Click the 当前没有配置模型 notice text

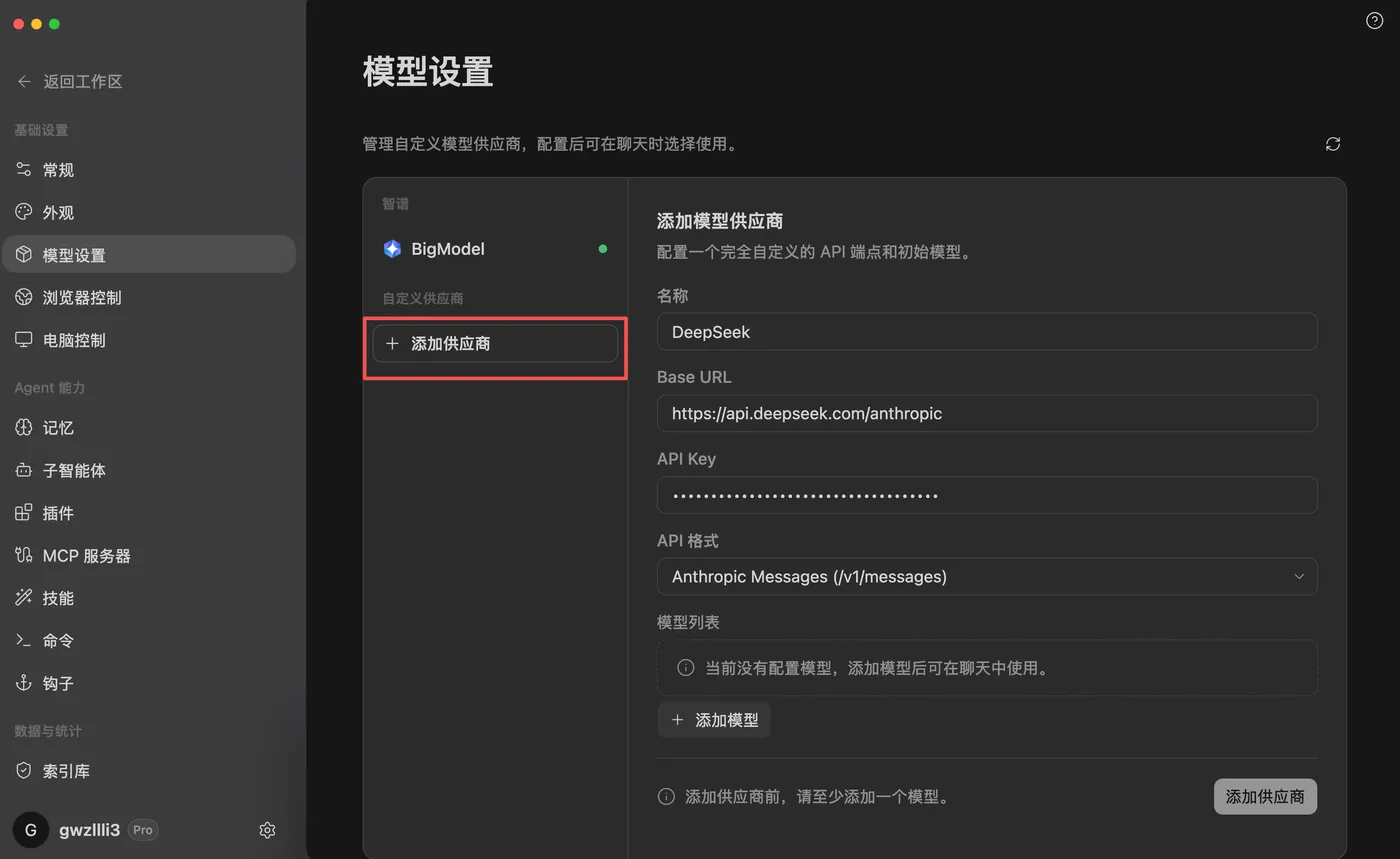pos(879,668)
